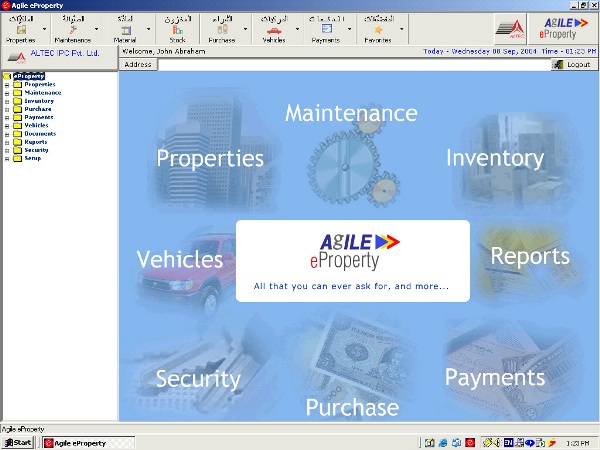Viewport: 600px width, 450px height.
Task: Click the red eProperty quick launch icon
Action: tap(470, 443)
